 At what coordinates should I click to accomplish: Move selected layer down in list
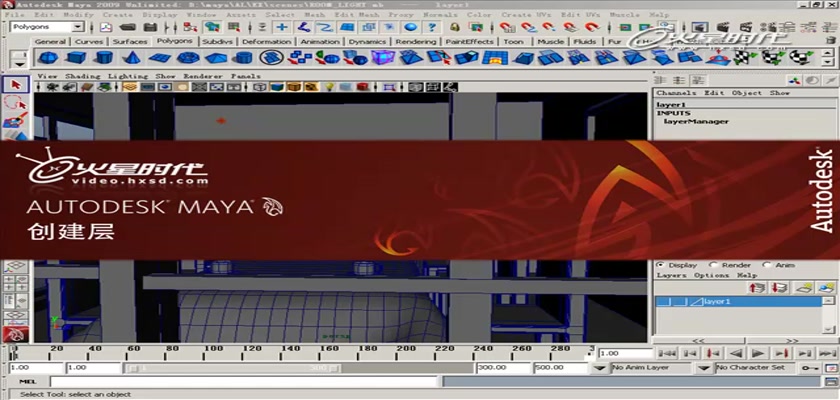click(x=779, y=288)
